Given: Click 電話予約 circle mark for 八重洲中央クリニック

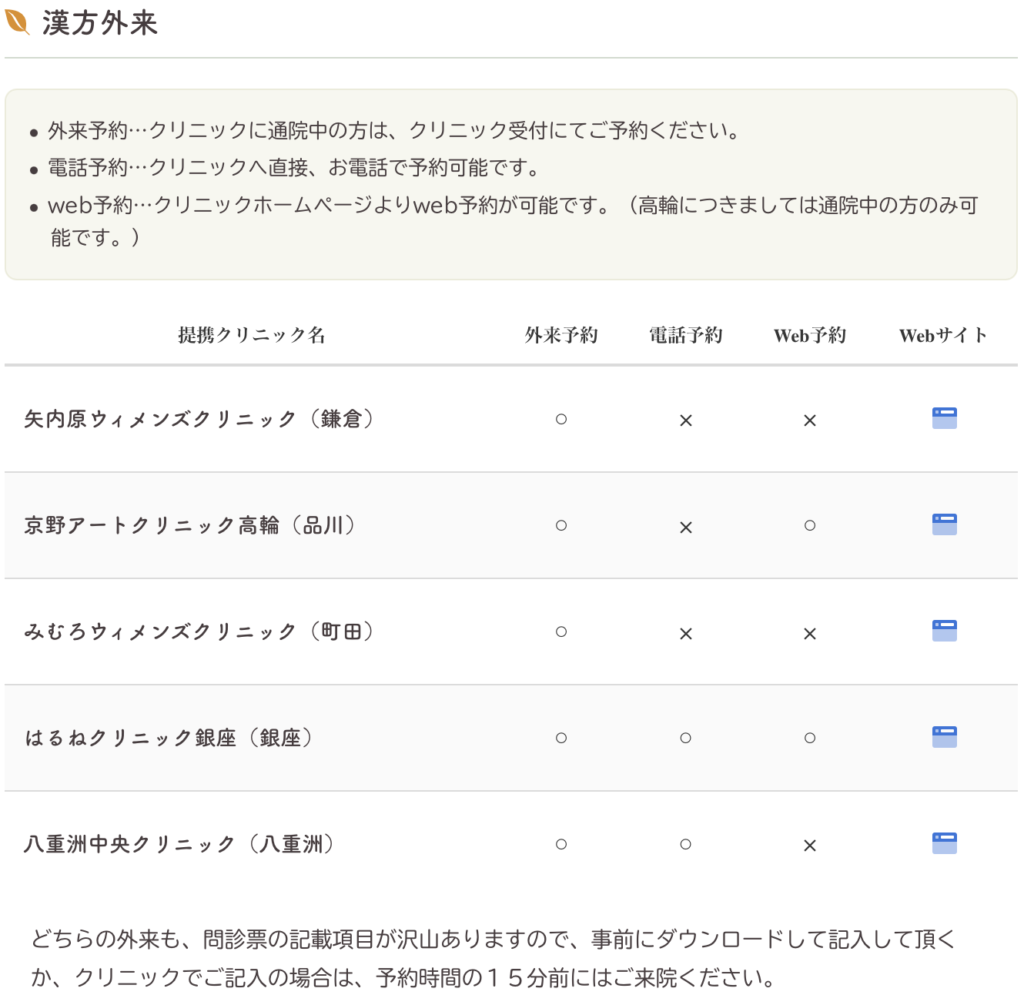Looking at the screenshot, I should [686, 844].
